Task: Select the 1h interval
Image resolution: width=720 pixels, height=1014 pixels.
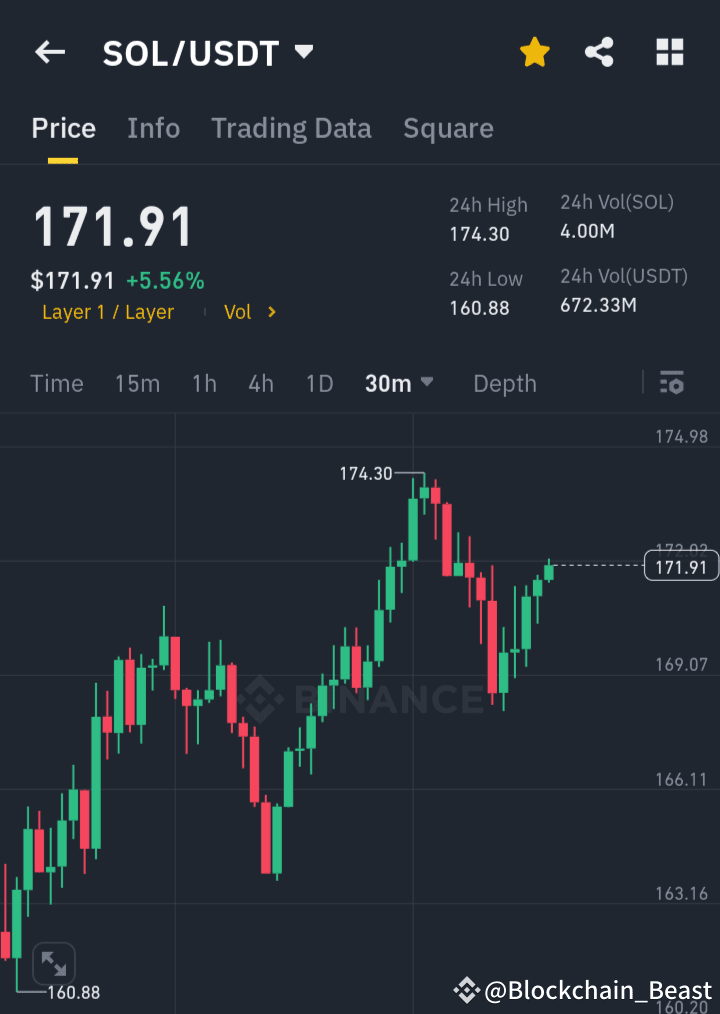Action: click(x=204, y=383)
